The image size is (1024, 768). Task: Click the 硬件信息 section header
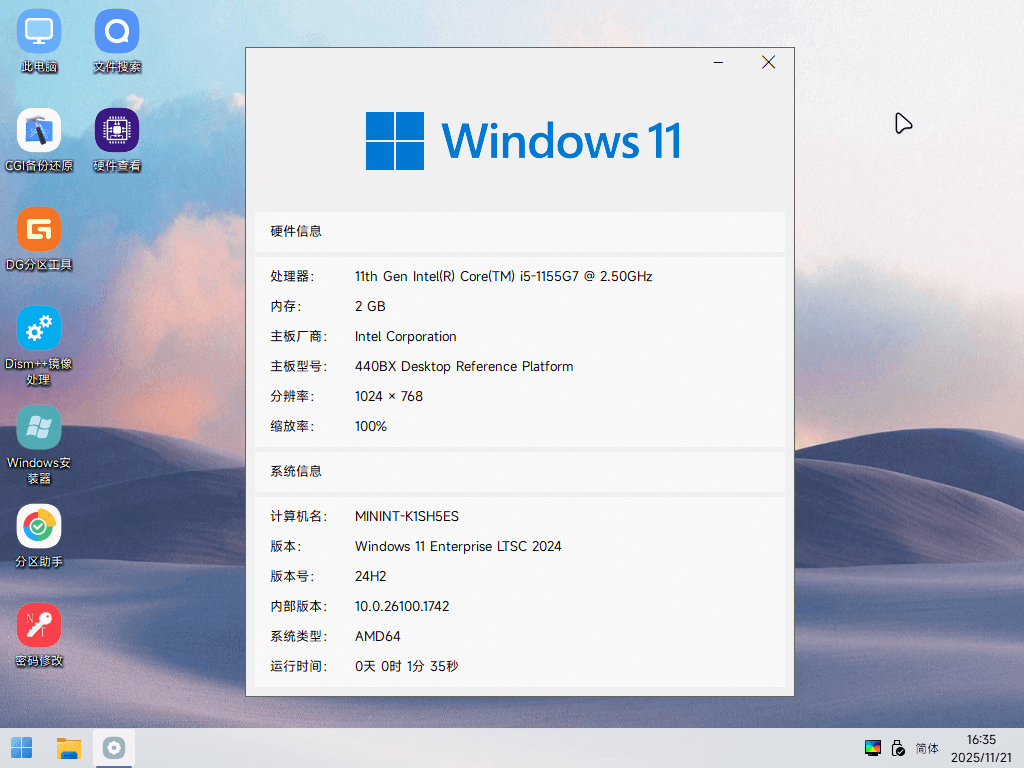pos(520,231)
